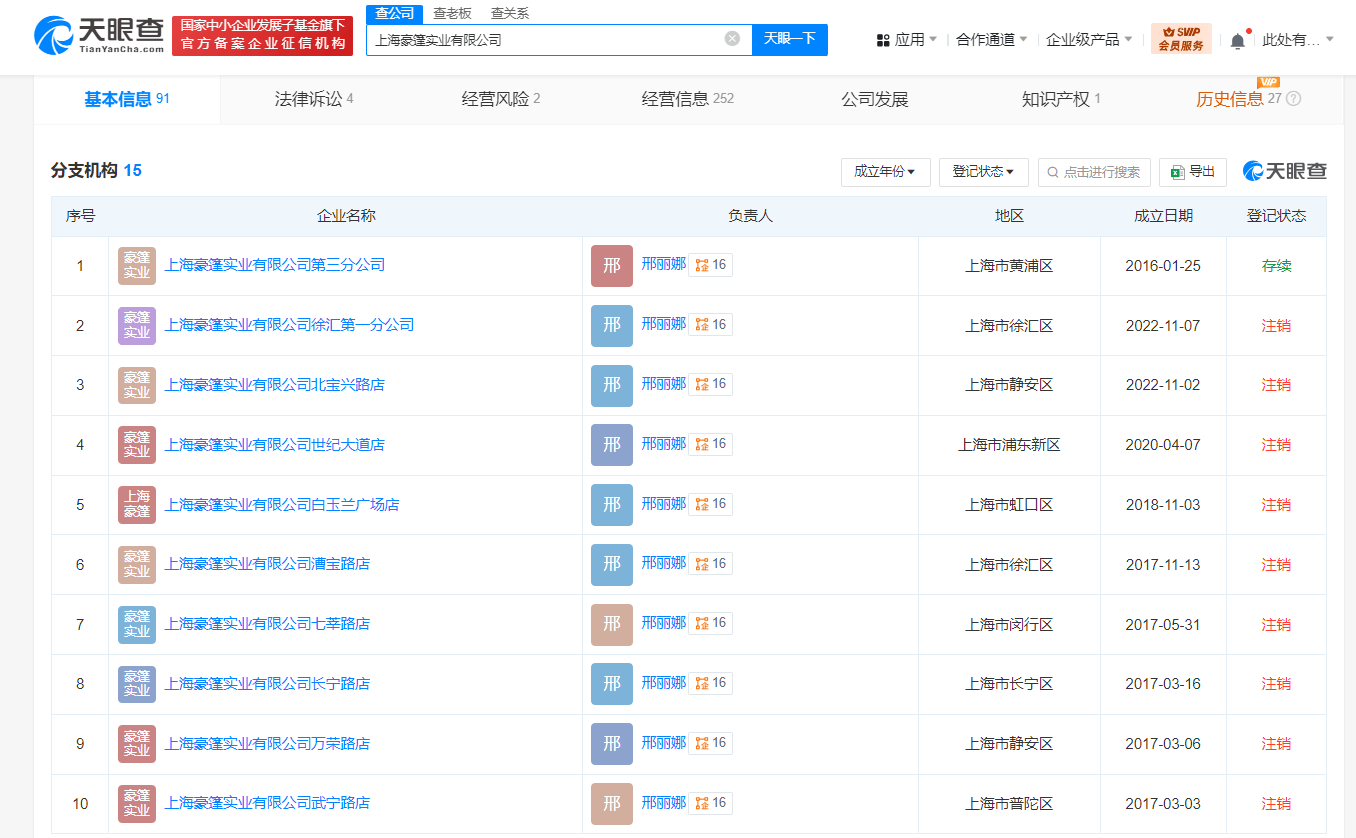1356x838 pixels.
Task: Open link 上海豪篷实业有限公司徐汇第一分公司
Action: pyautogui.click(x=289, y=325)
